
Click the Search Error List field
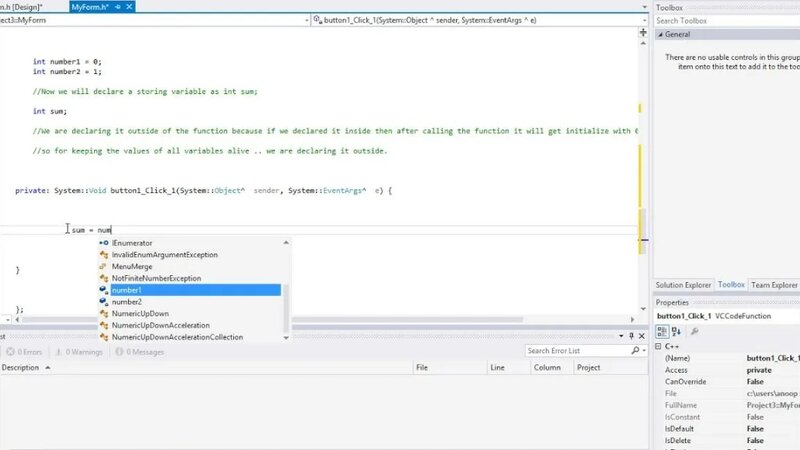[577, 351]
